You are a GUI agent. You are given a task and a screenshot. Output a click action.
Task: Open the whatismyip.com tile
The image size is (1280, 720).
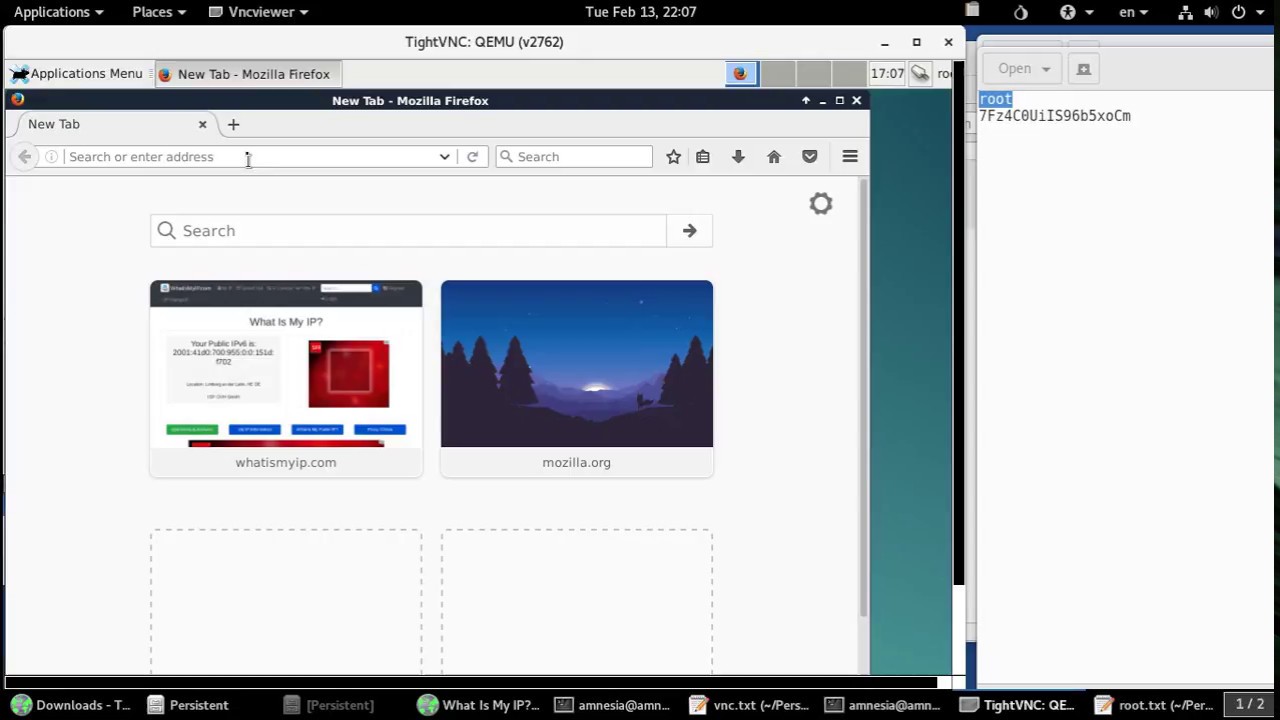[x=286, y=379]
